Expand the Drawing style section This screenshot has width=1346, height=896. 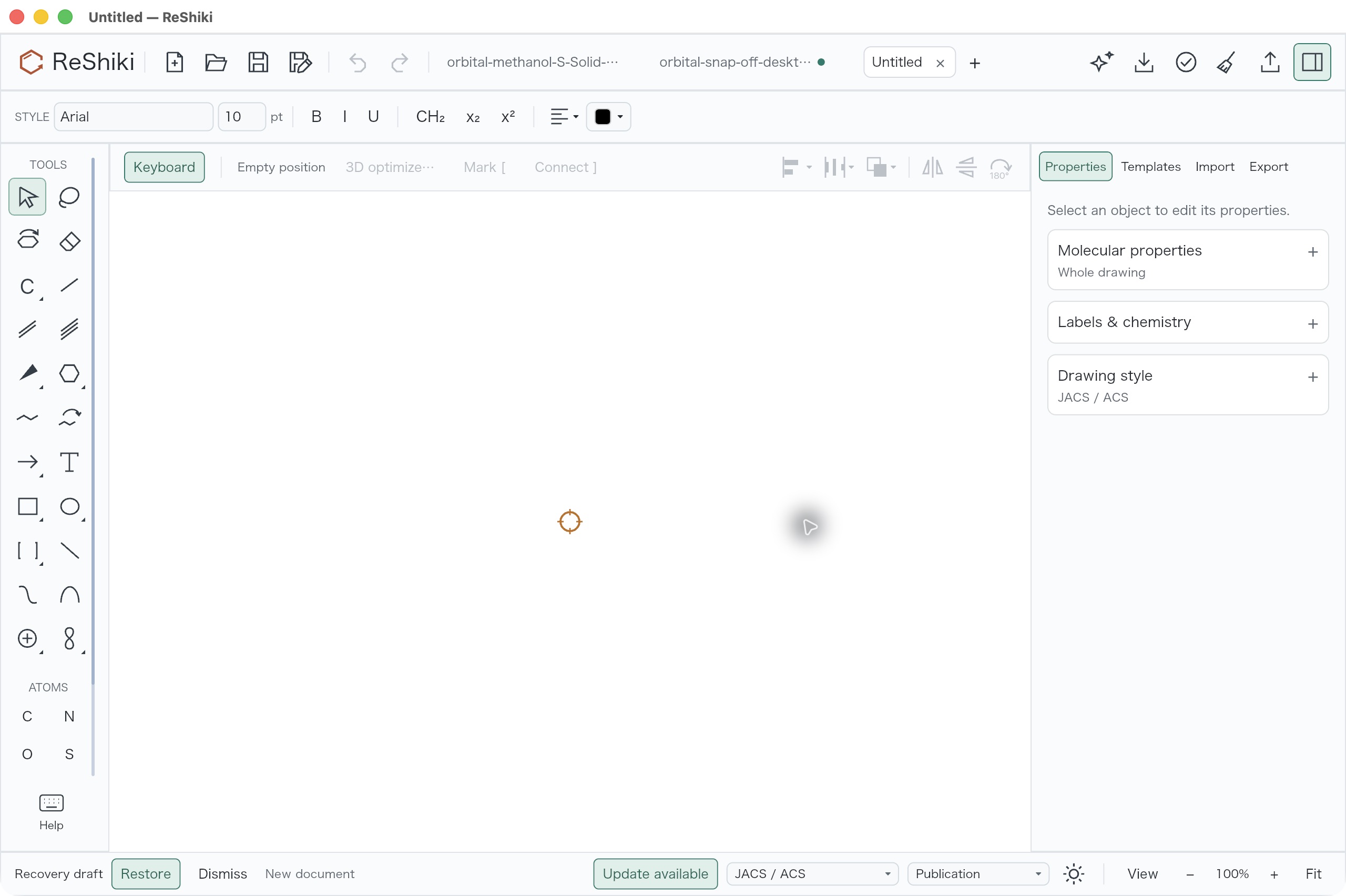(1187, 384)
